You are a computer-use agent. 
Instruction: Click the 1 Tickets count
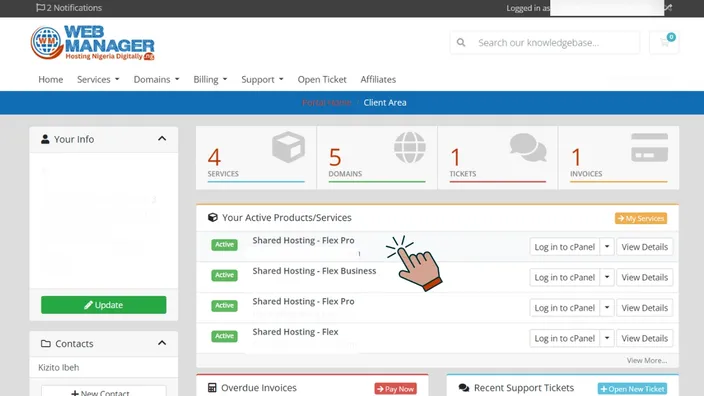(455, 158)
